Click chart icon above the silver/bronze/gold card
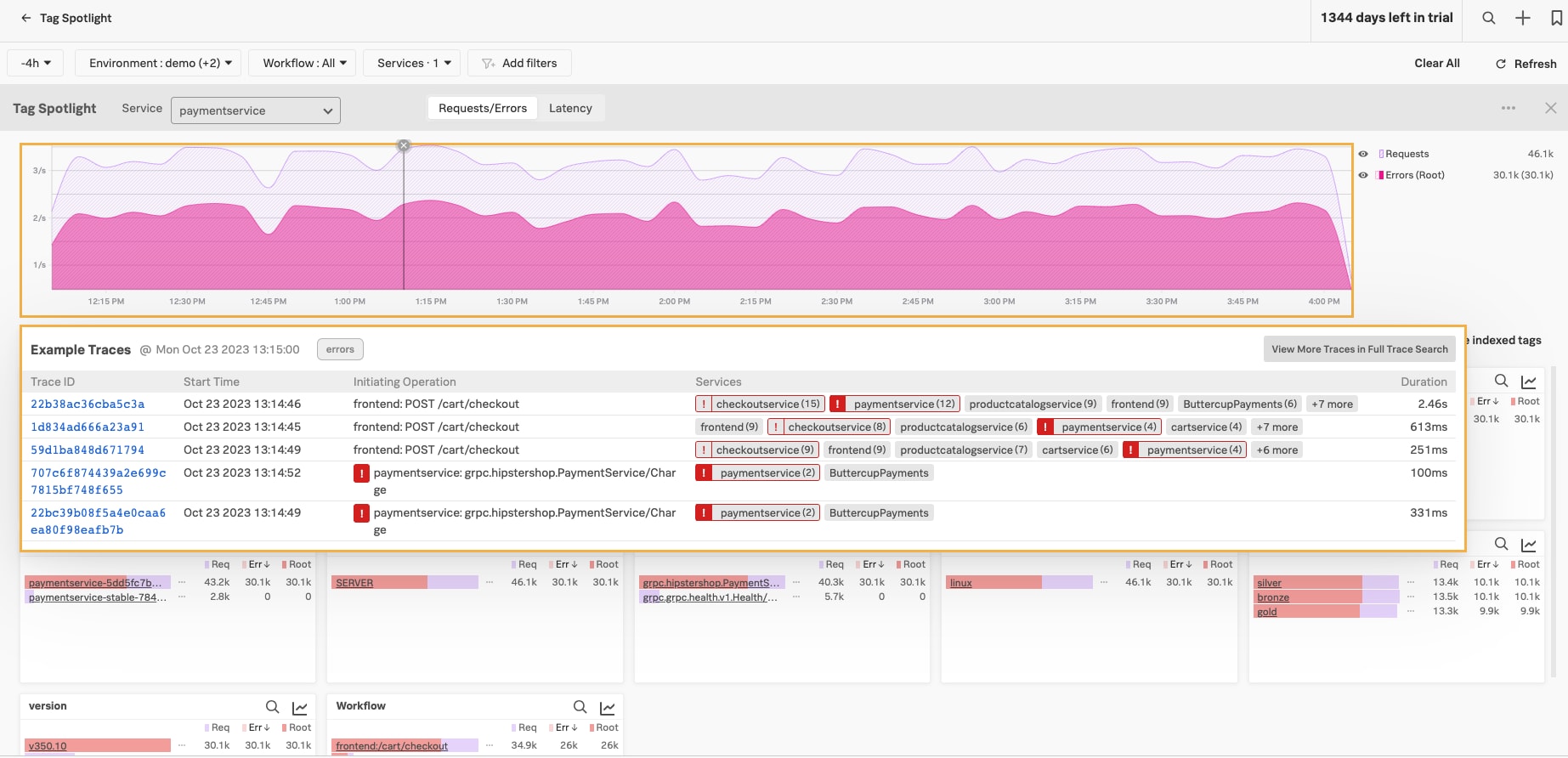The width and height of the screenshot is (1568, 758). 1529,545
